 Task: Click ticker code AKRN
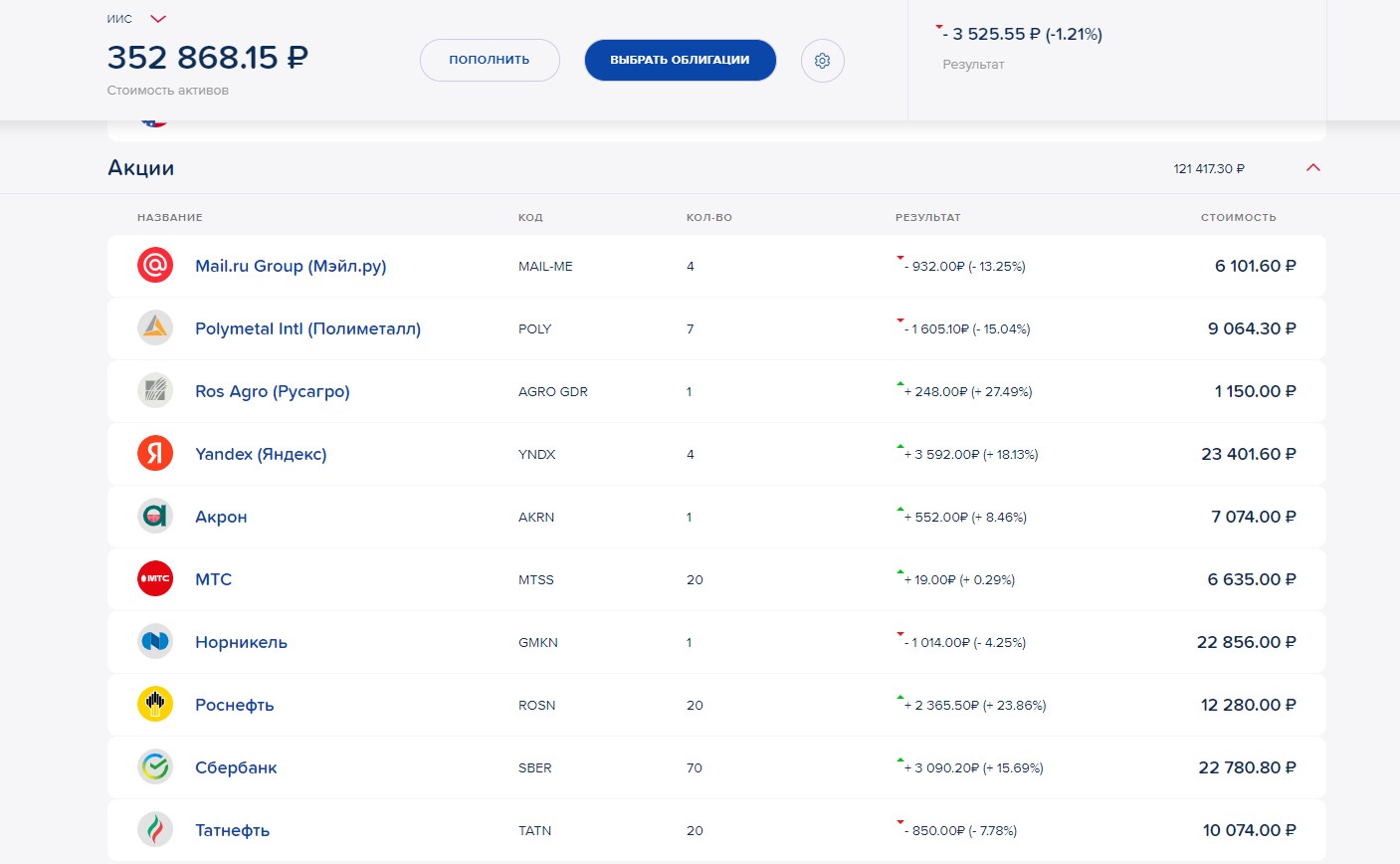[536, 517]
